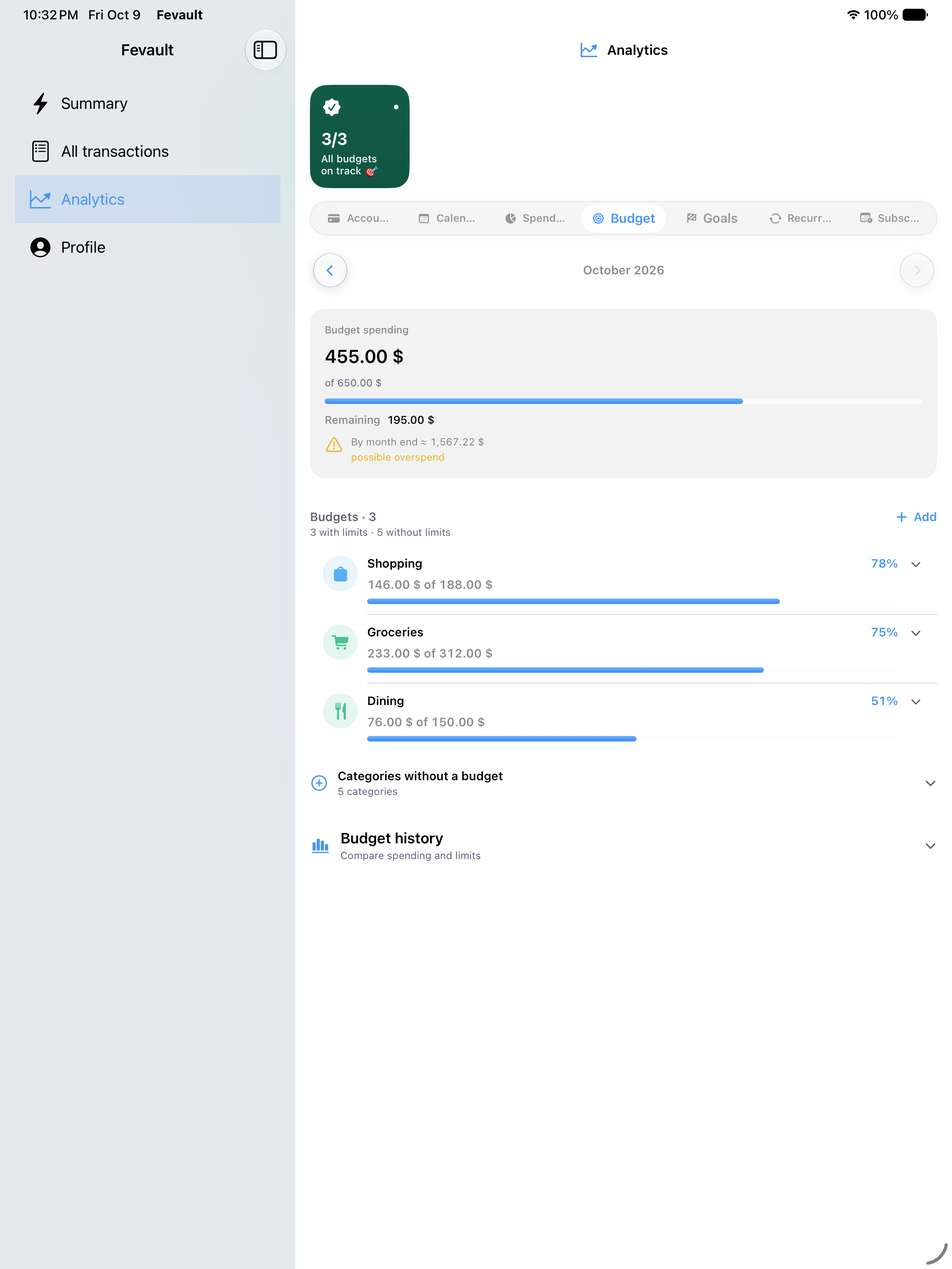The height and width of the screenshot is (1269, 952).
Task: Expand the Dining budget row
Action: point(916,702)
